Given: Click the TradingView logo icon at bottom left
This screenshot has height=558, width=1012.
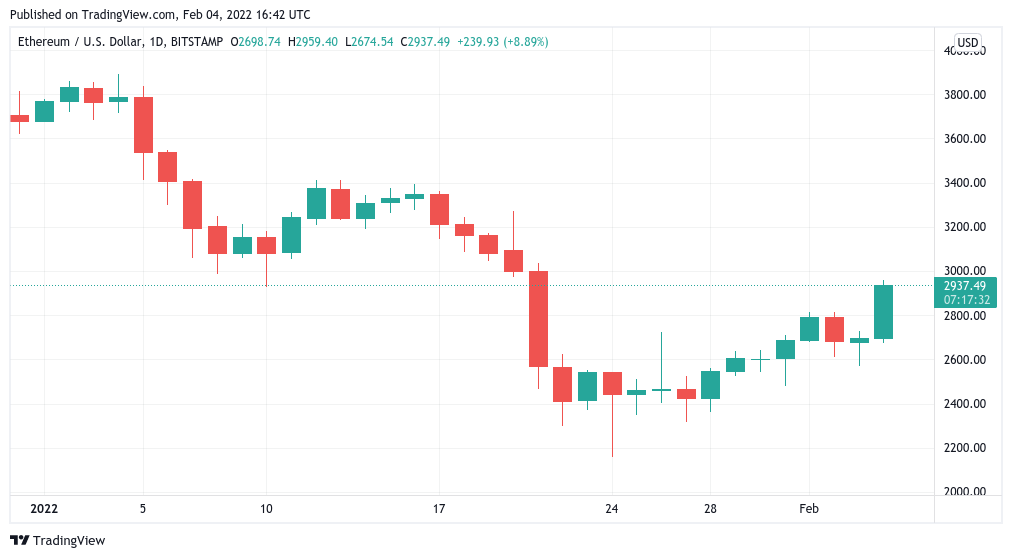Looking at the screenshot, I should pyautogui.click(x=20, y=541).
